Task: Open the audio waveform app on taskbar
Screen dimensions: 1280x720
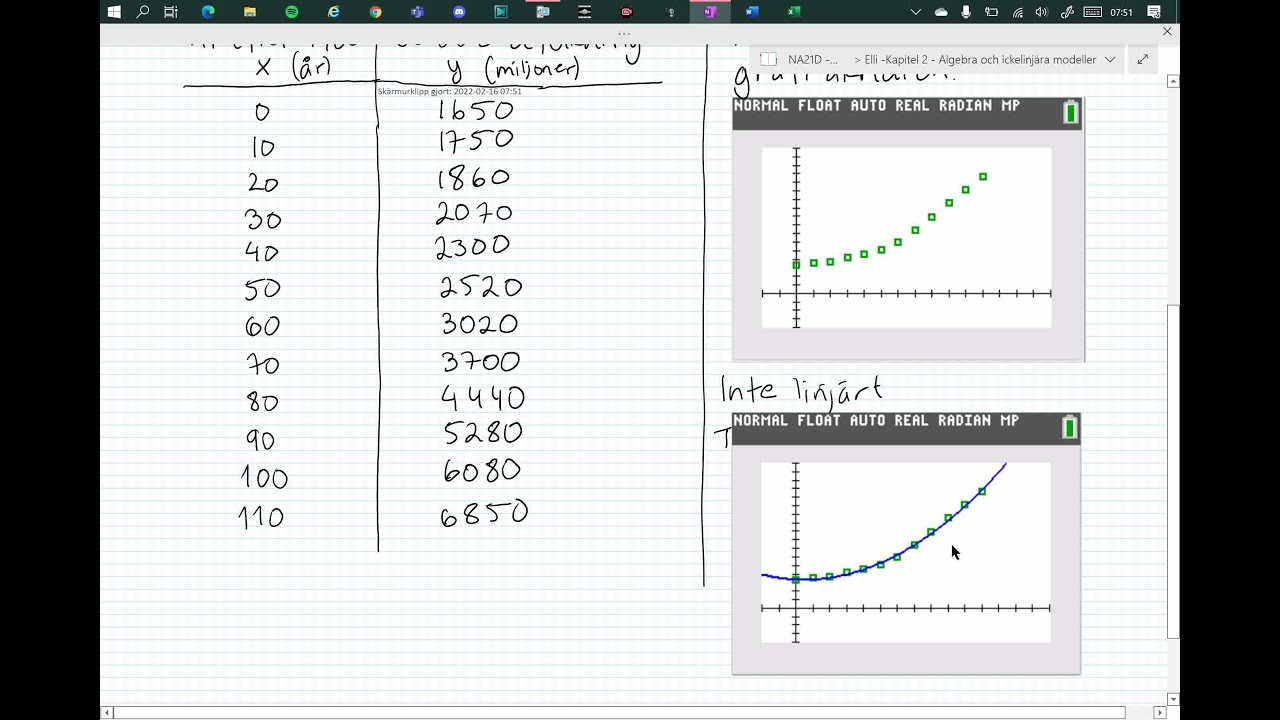Action: (585, 12)
